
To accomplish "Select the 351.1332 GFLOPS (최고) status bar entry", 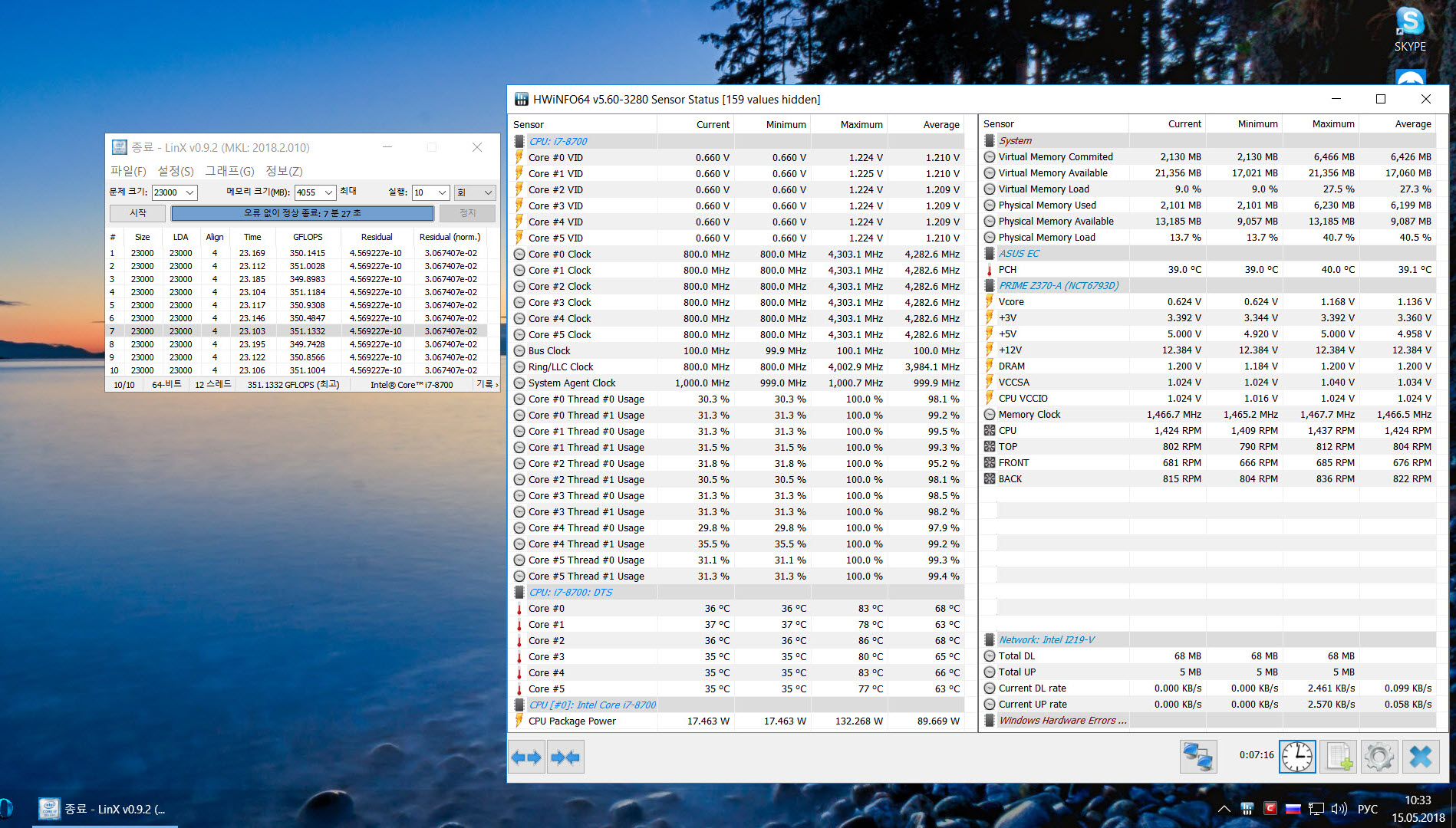I will pyautogui.click(x=293, y=384).
